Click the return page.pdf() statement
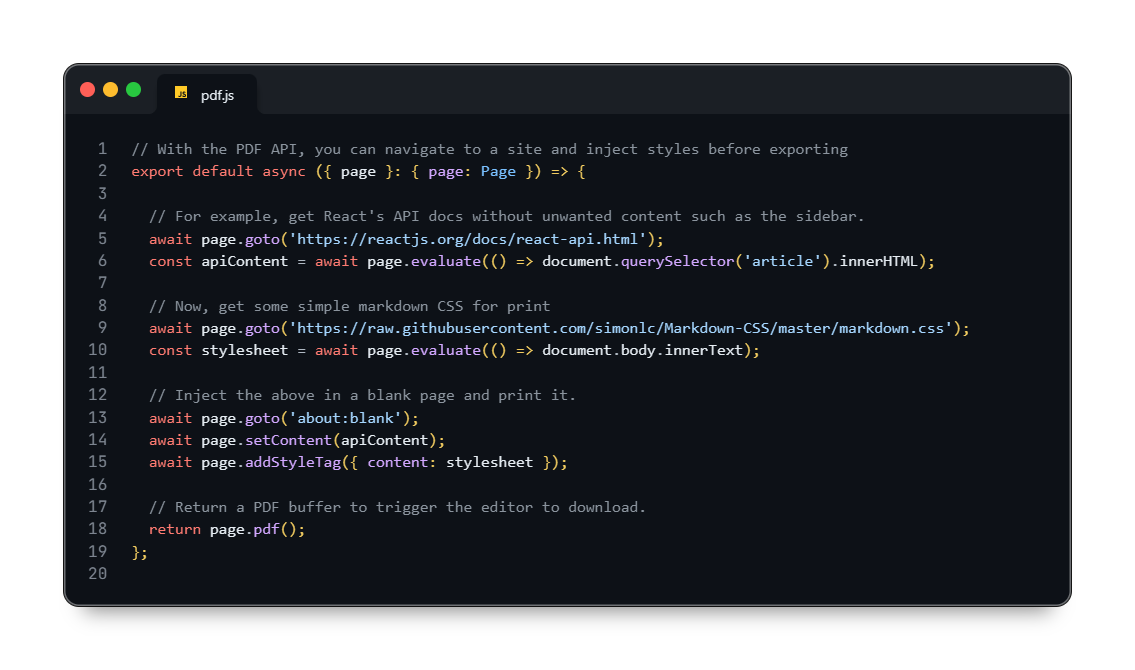 pyautogui.click(x=225, y=529)
